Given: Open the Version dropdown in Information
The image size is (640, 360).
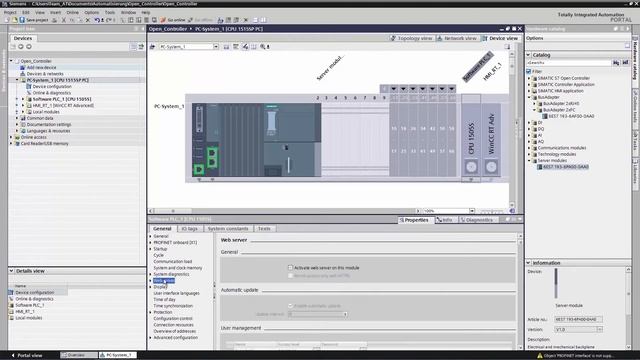Looking at the screenshot, I should point(600,329).
